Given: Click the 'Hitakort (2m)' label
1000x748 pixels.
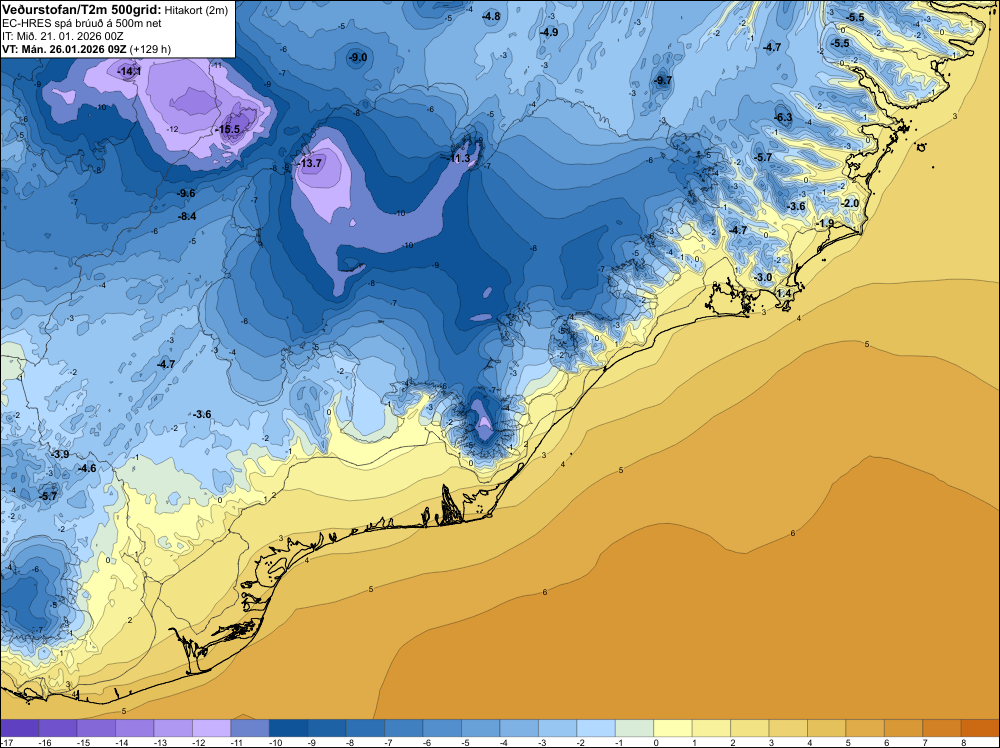Looking at the screenshot, I should [194, 9].
